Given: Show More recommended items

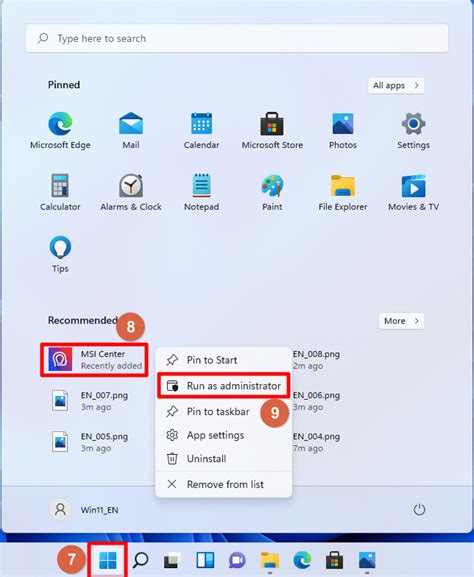Looking at the screenshot, I should 402,321.
